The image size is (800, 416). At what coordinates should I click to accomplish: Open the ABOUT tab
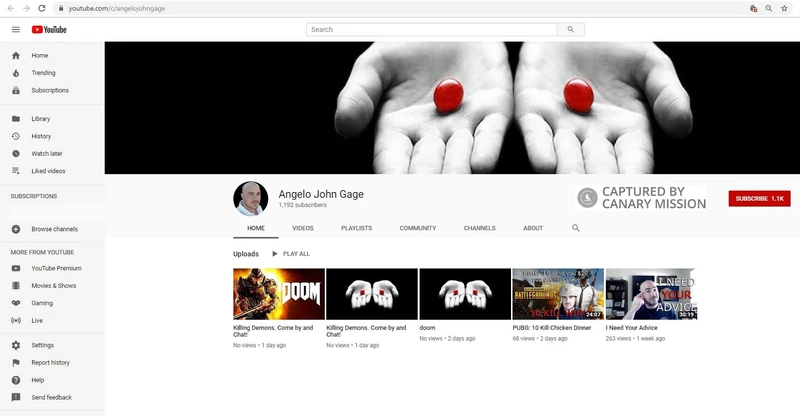point(533,228)
